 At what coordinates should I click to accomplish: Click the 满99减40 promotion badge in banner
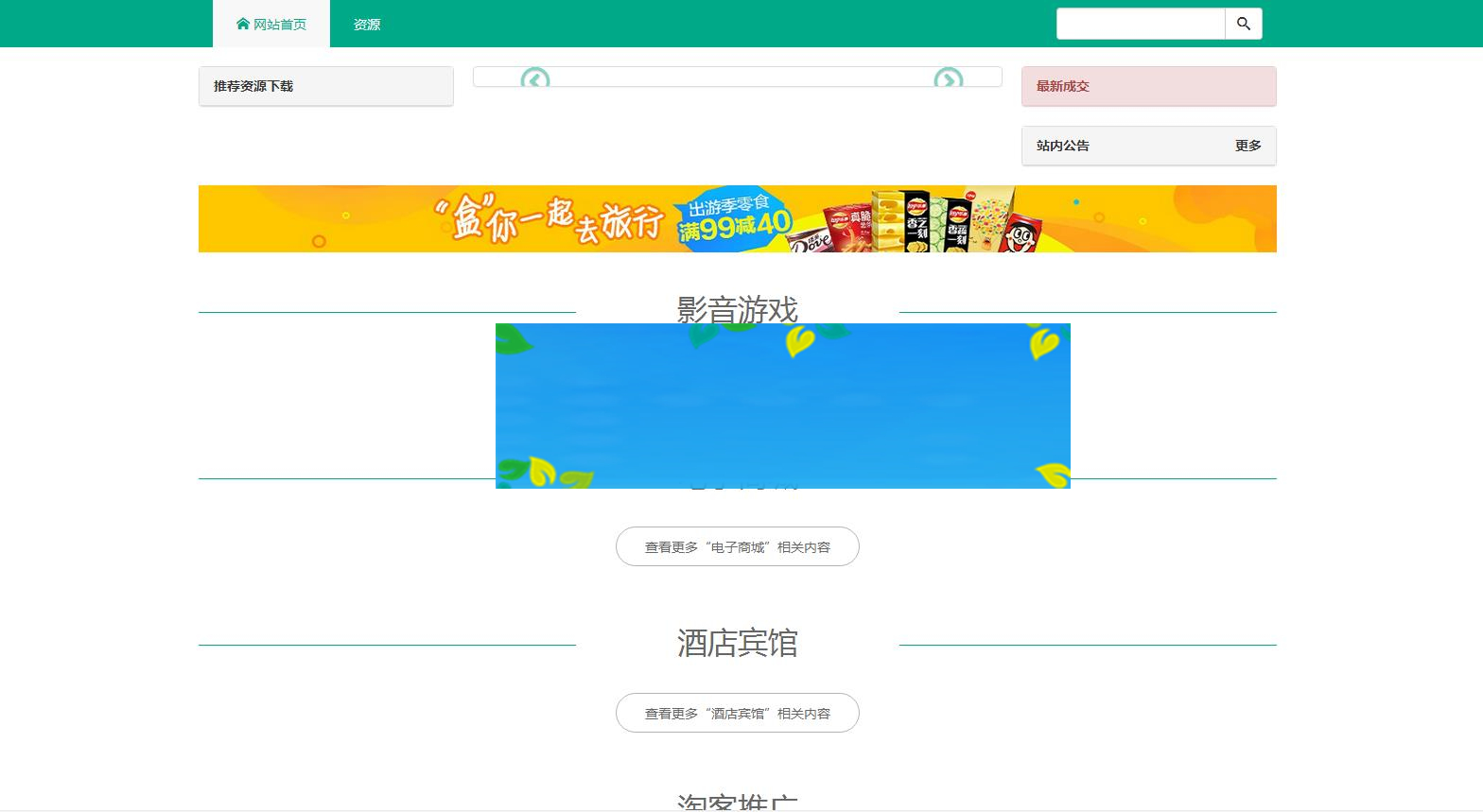734,220
